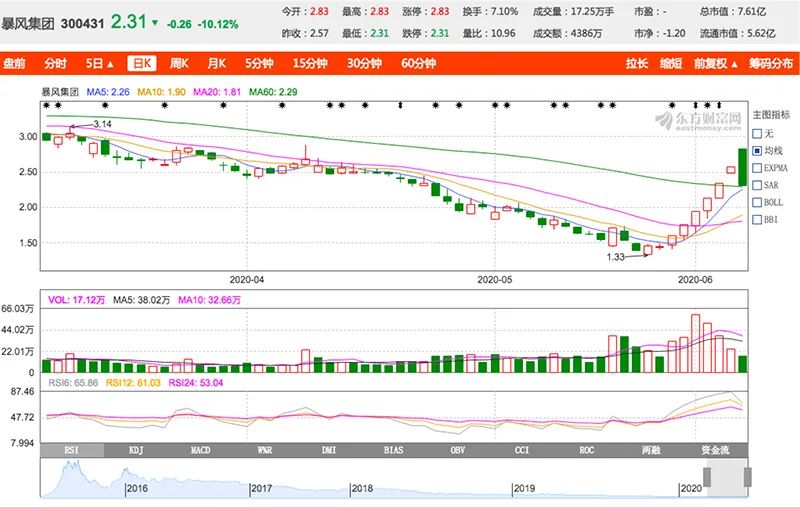This screenshot has height=507, width=800.
Task: Grab the right handle of timeline range
Action: coord(747,477)
